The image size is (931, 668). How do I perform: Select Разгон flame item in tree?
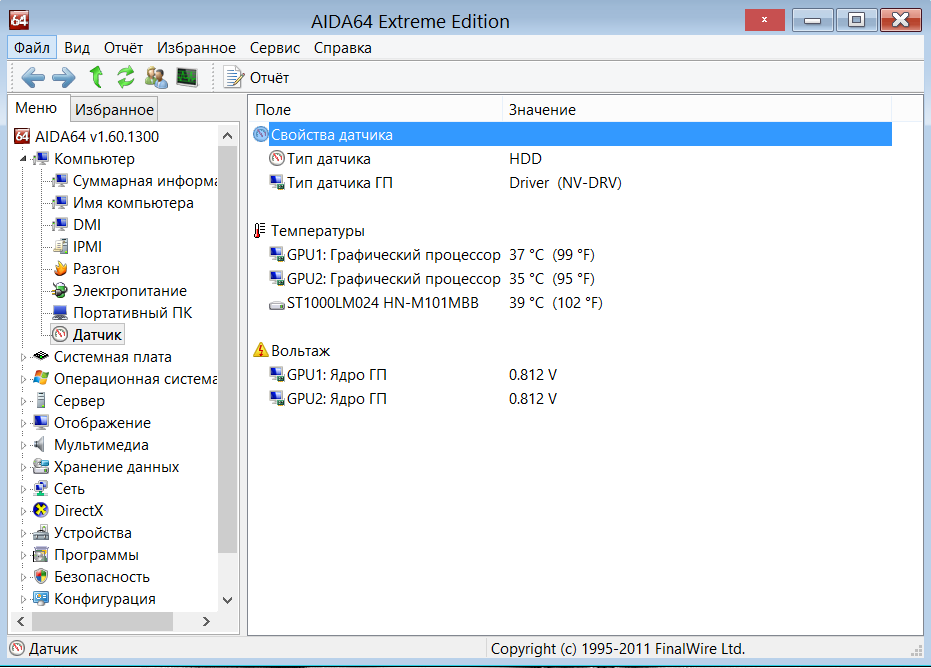coord(95,269)
